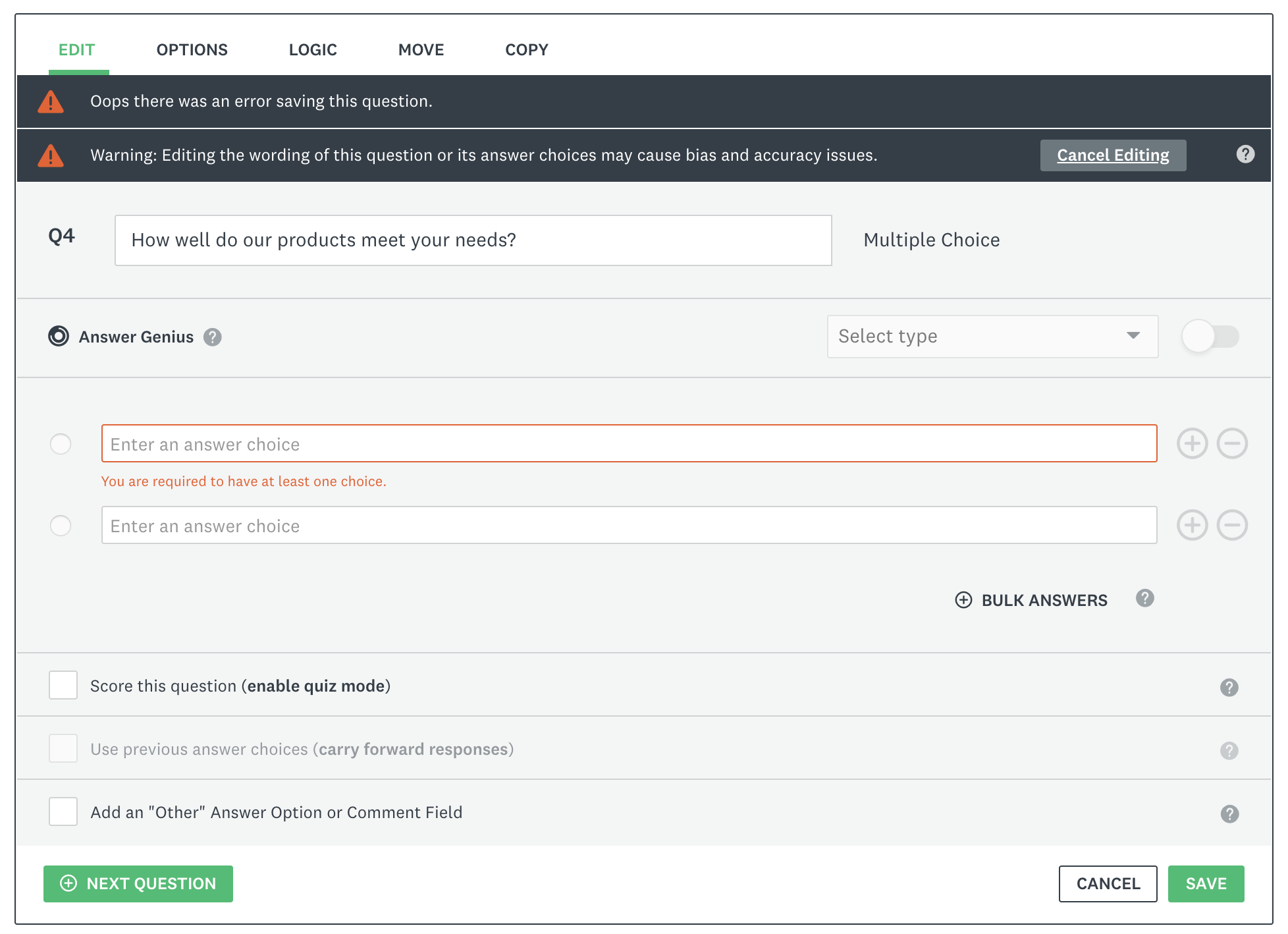Expand the Answer Genius Select type dropdown
The image size is (1288, 934).
pos(988,336)
